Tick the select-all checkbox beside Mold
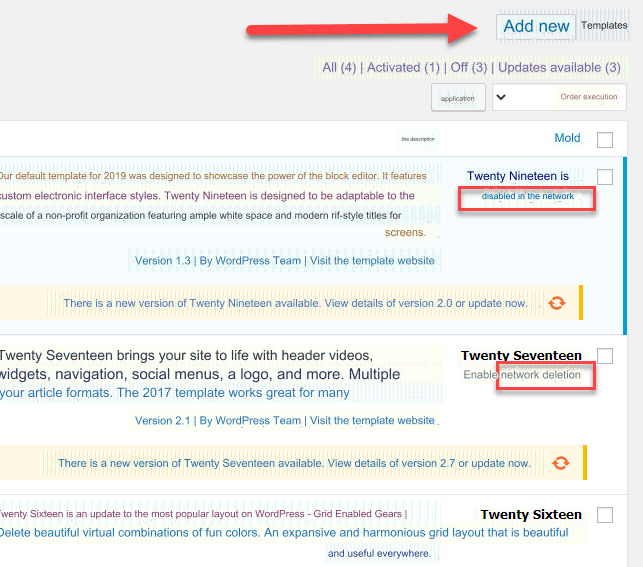Image resolution: width=643 pixels, height=567 pixels. (x=605, y=140)
